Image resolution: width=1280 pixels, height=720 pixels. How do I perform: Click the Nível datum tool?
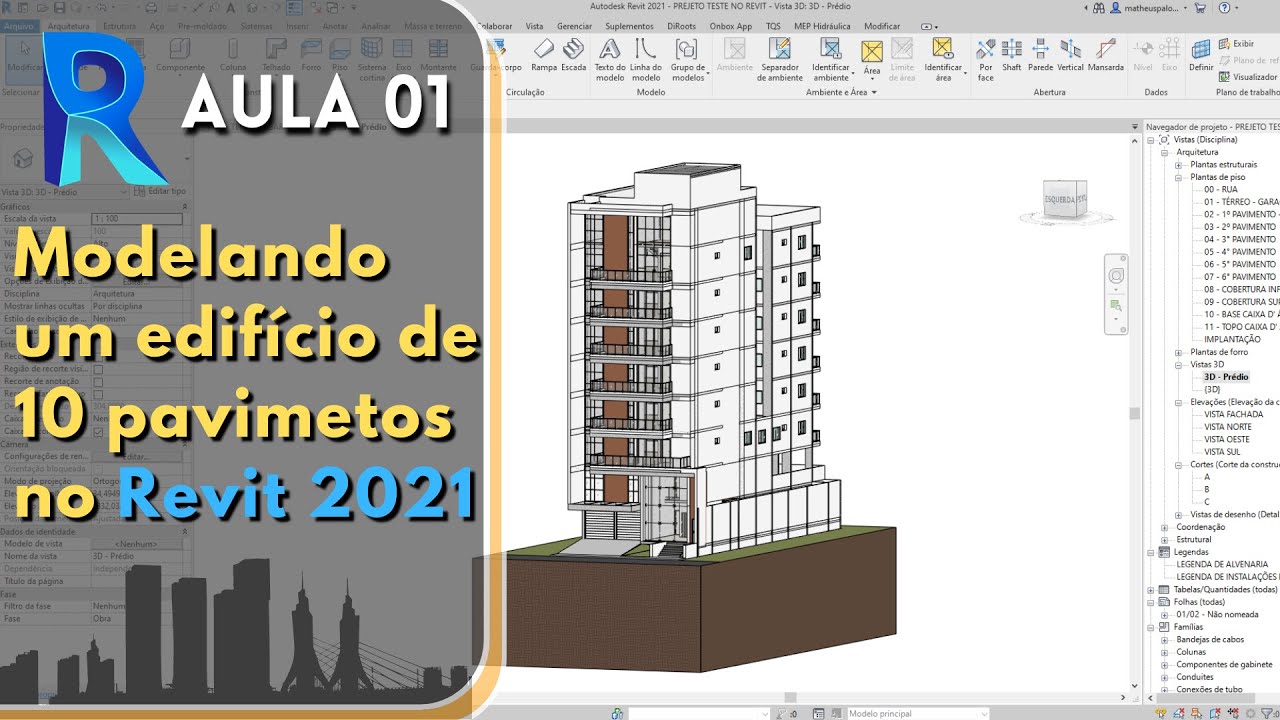tap(1142, 55)
